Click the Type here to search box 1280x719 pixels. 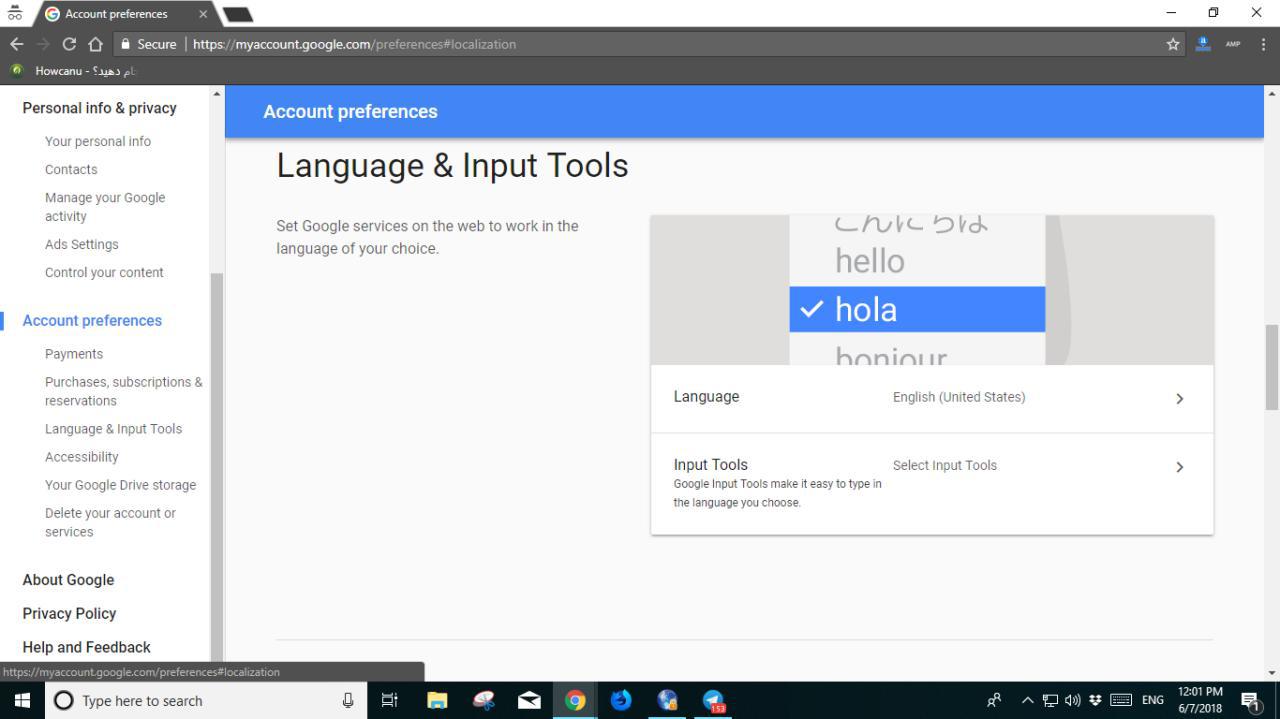pyautogui.click(x=205, y=700)
